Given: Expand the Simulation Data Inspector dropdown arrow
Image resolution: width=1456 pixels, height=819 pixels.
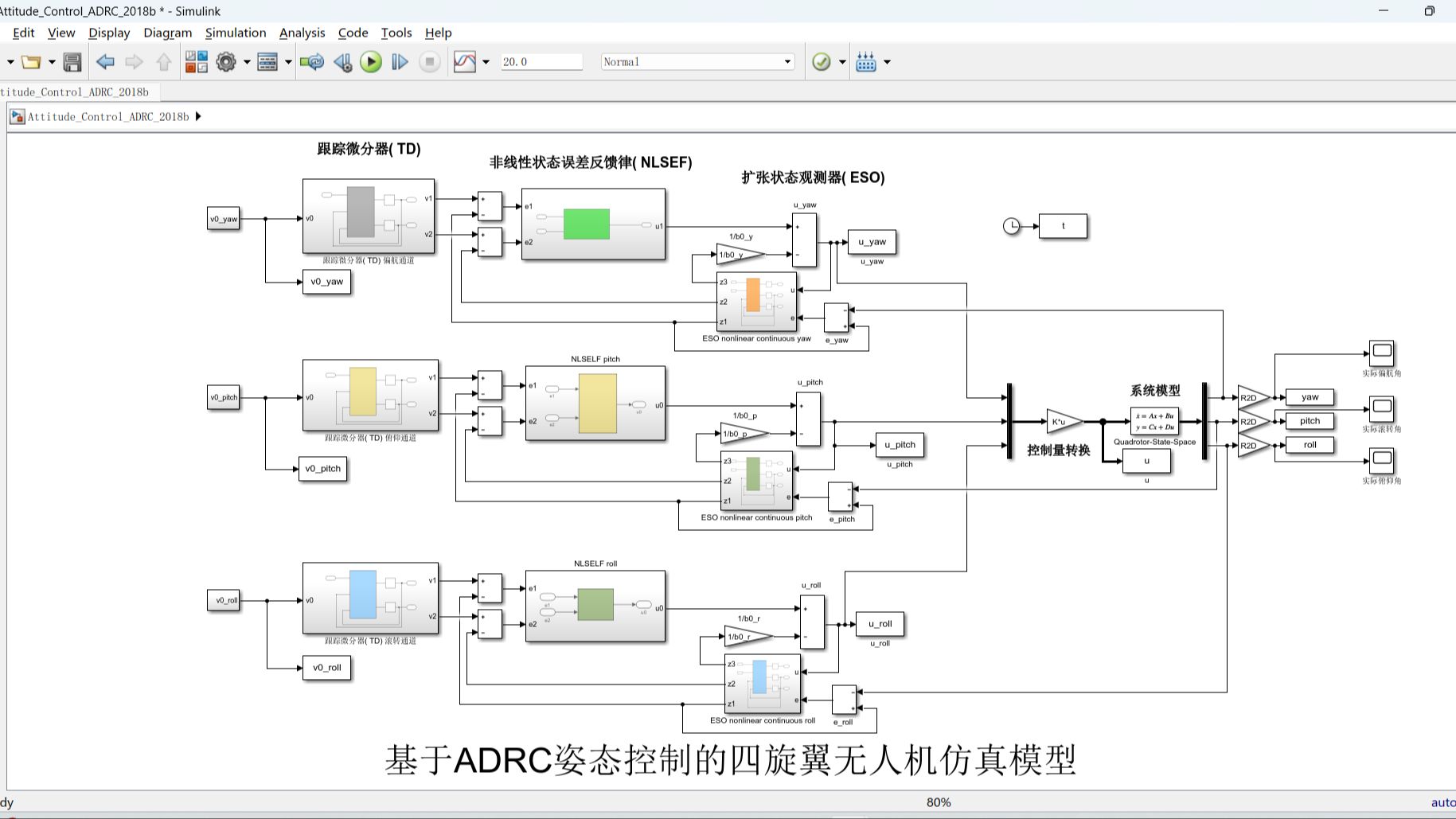Looking at the screenshot, I should pyautogui.click(x=485, y=61).
